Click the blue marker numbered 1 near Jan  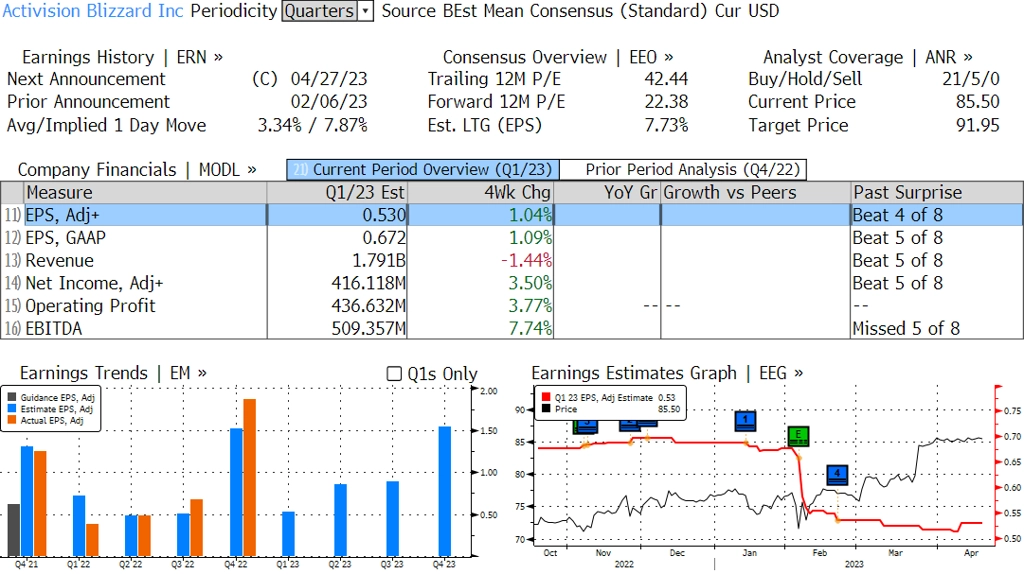click(x=745, y=421)
